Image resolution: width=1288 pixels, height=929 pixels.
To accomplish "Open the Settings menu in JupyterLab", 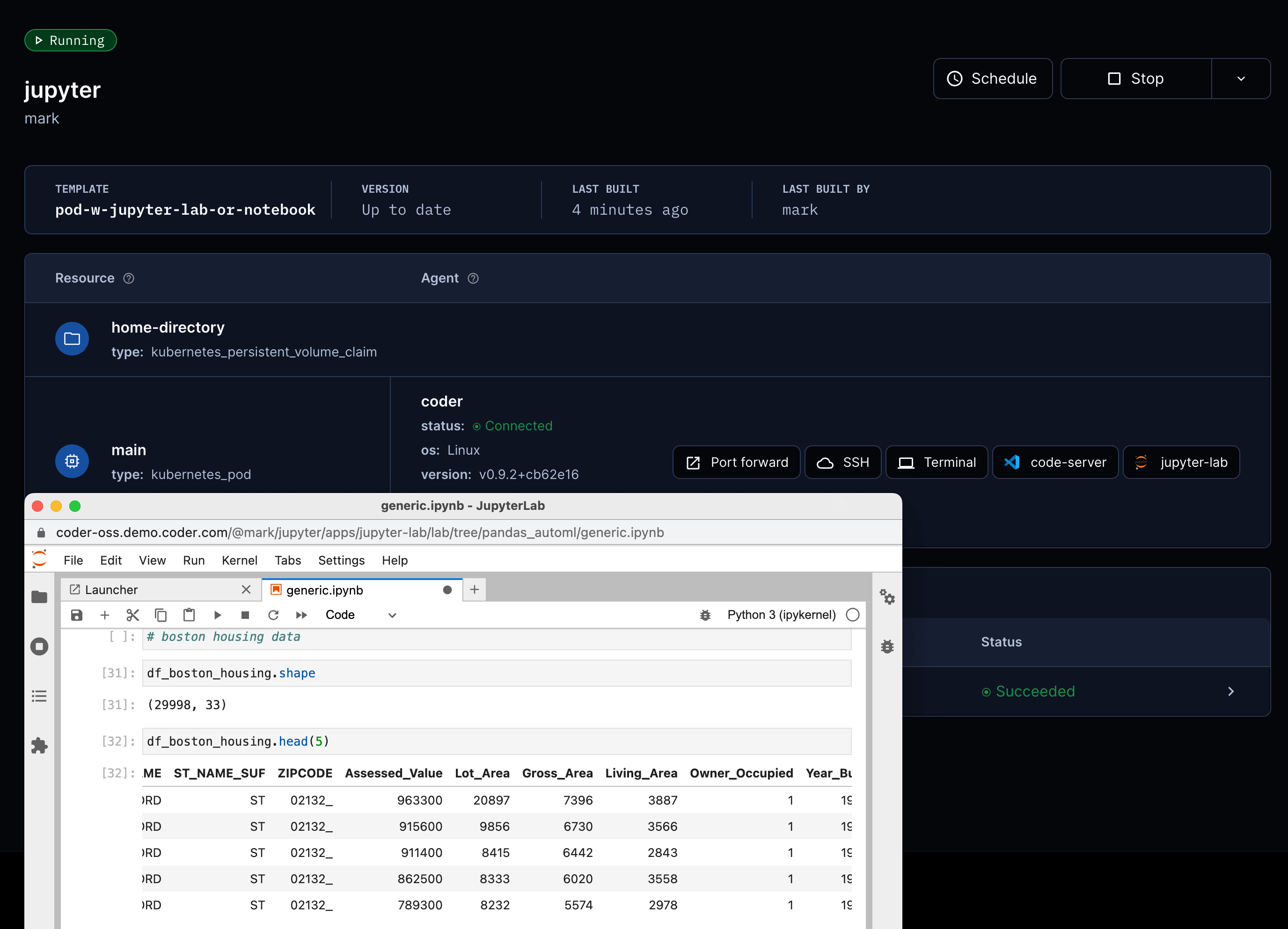I will [341, 560].
